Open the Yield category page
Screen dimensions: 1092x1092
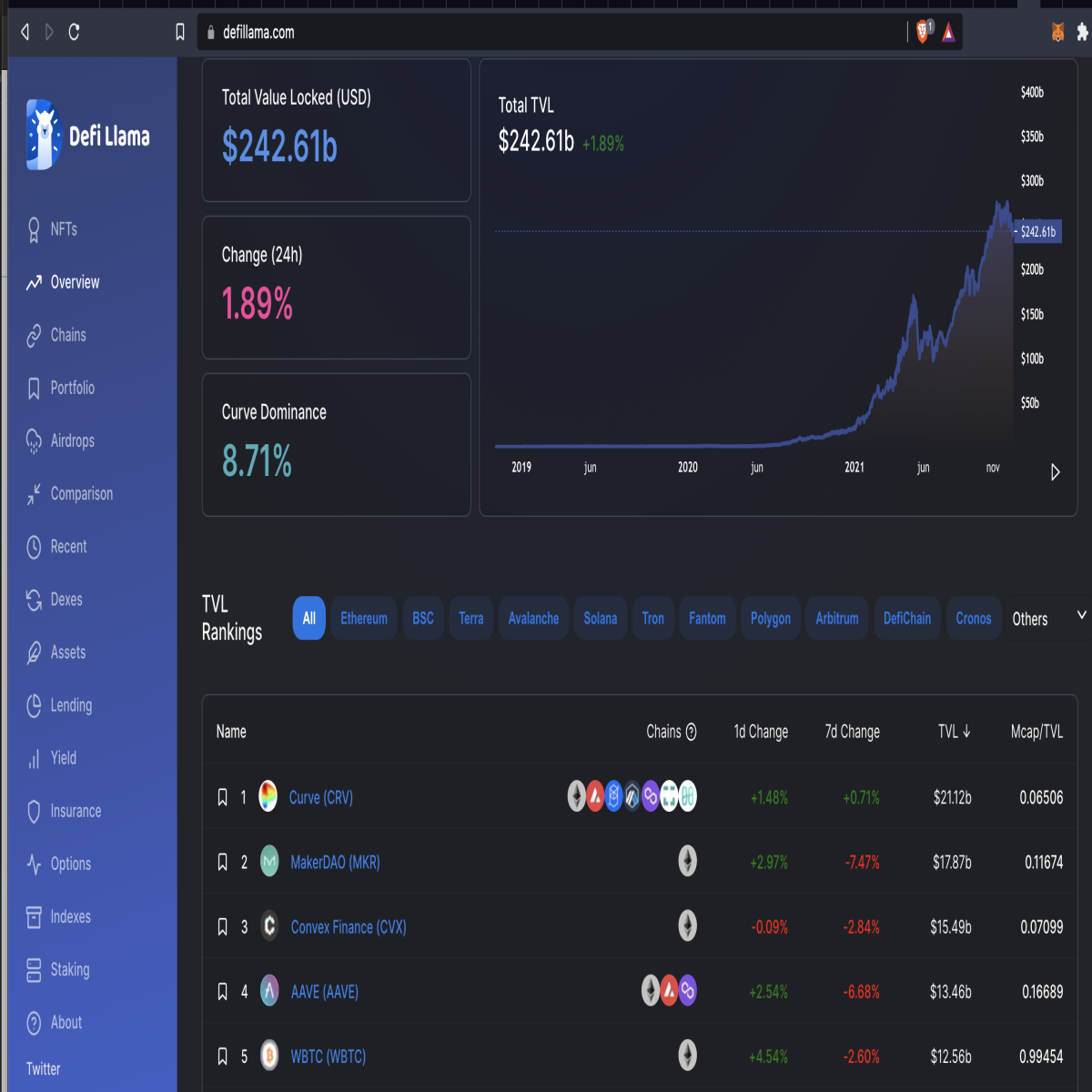click(52, 757)
